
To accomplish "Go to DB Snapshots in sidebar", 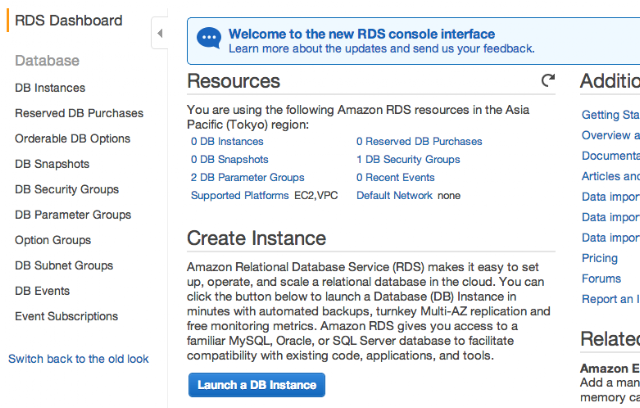I will click(52, 164).
